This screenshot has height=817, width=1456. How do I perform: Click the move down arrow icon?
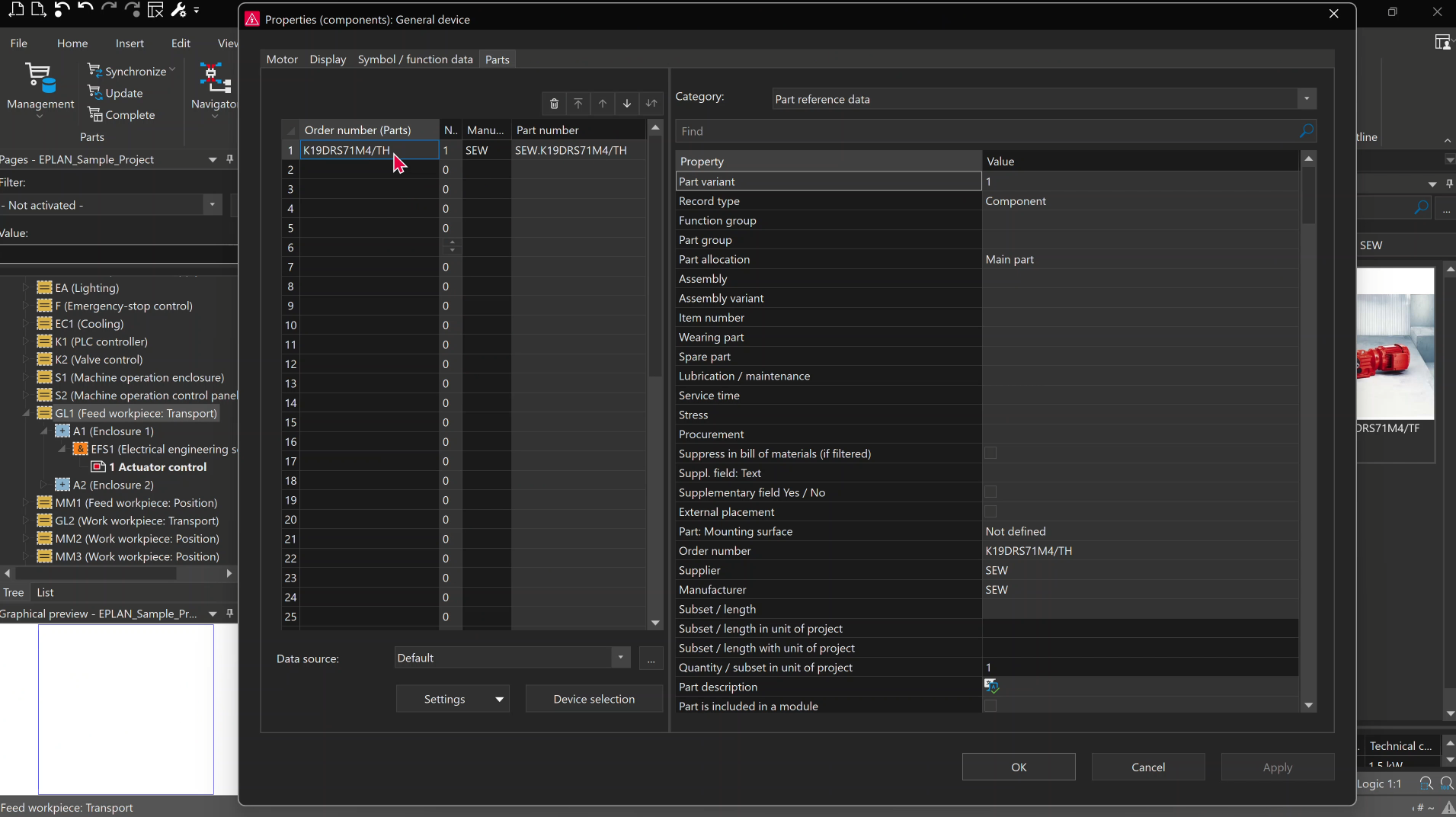pos(627,104)
